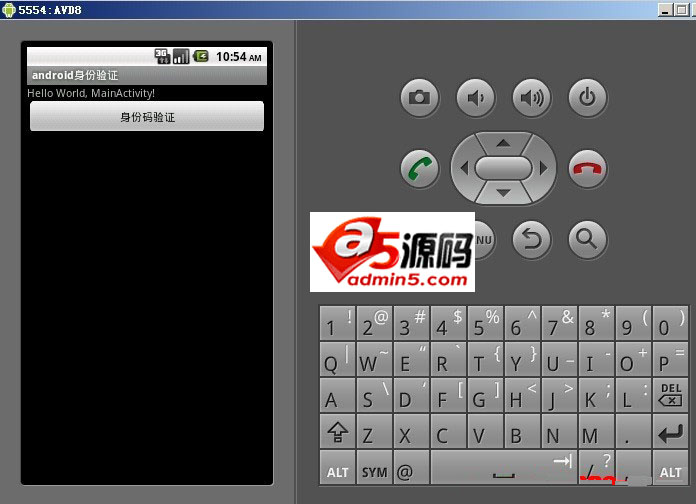Click the emulator power button
696x504 pixels.
coord(587,98)
